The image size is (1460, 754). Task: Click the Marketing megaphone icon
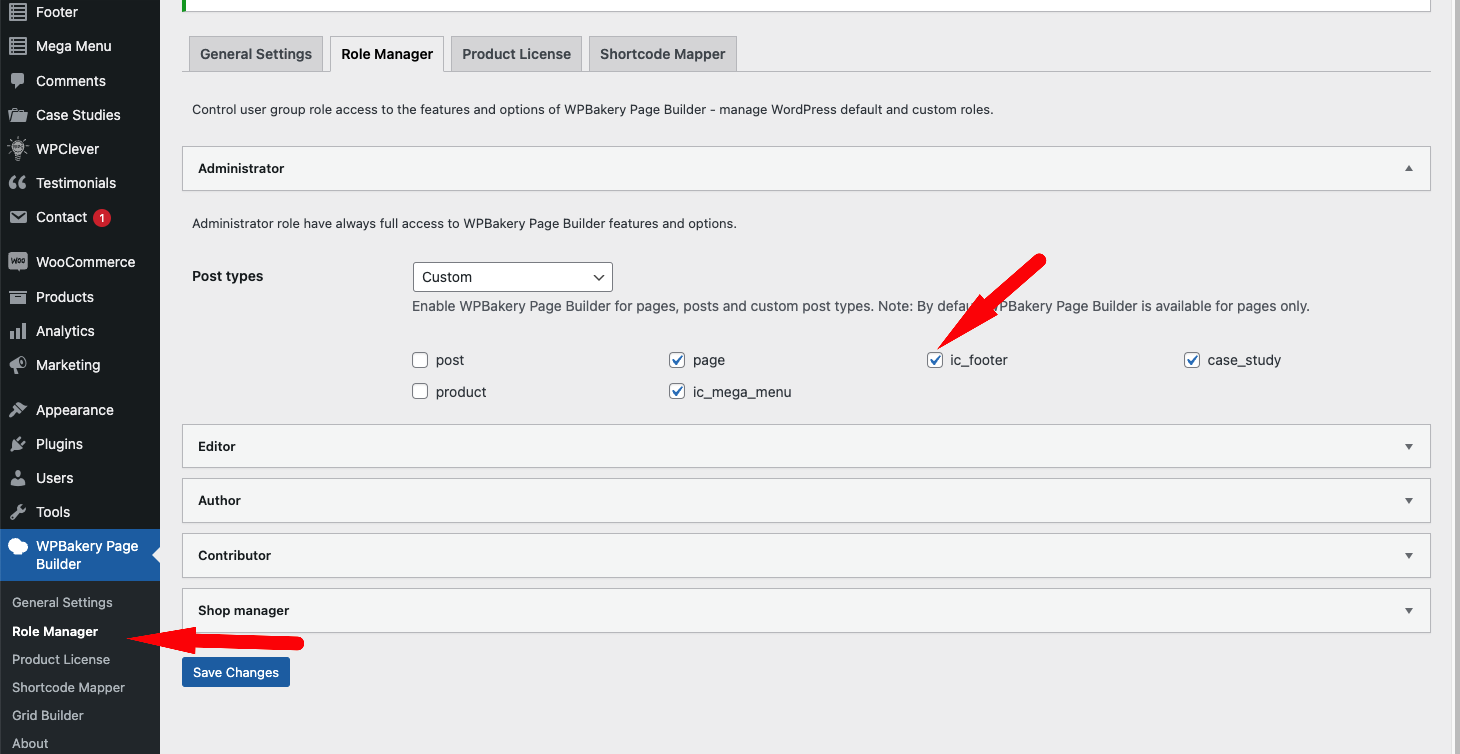[18, 365]
